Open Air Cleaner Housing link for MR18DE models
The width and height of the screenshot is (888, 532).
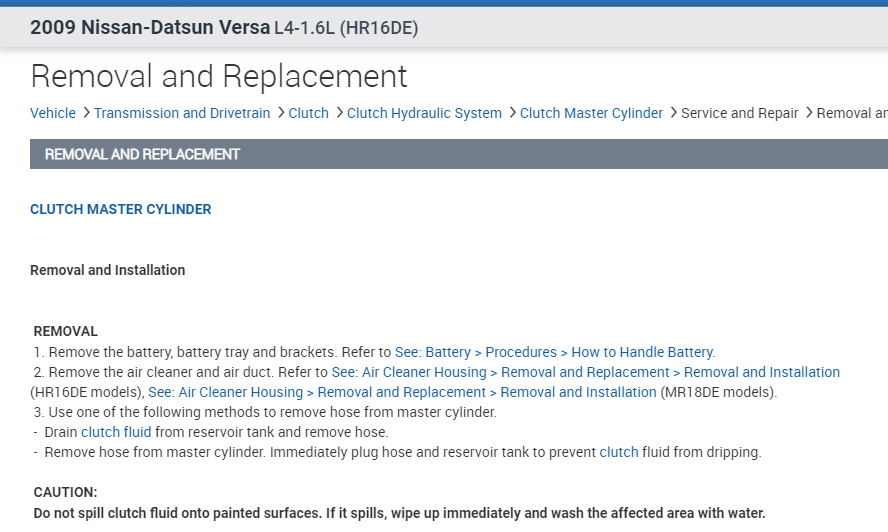(x=402, y=392)
